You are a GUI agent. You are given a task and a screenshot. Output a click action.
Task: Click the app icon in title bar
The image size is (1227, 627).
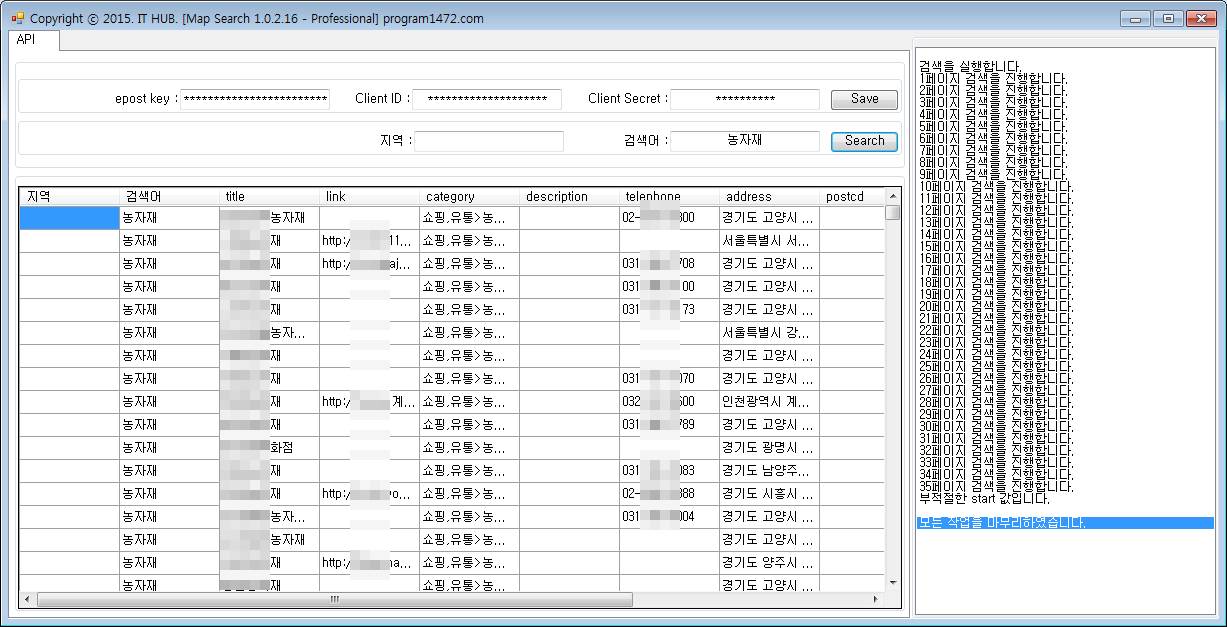pyautogui.click(x=17, y=18)
